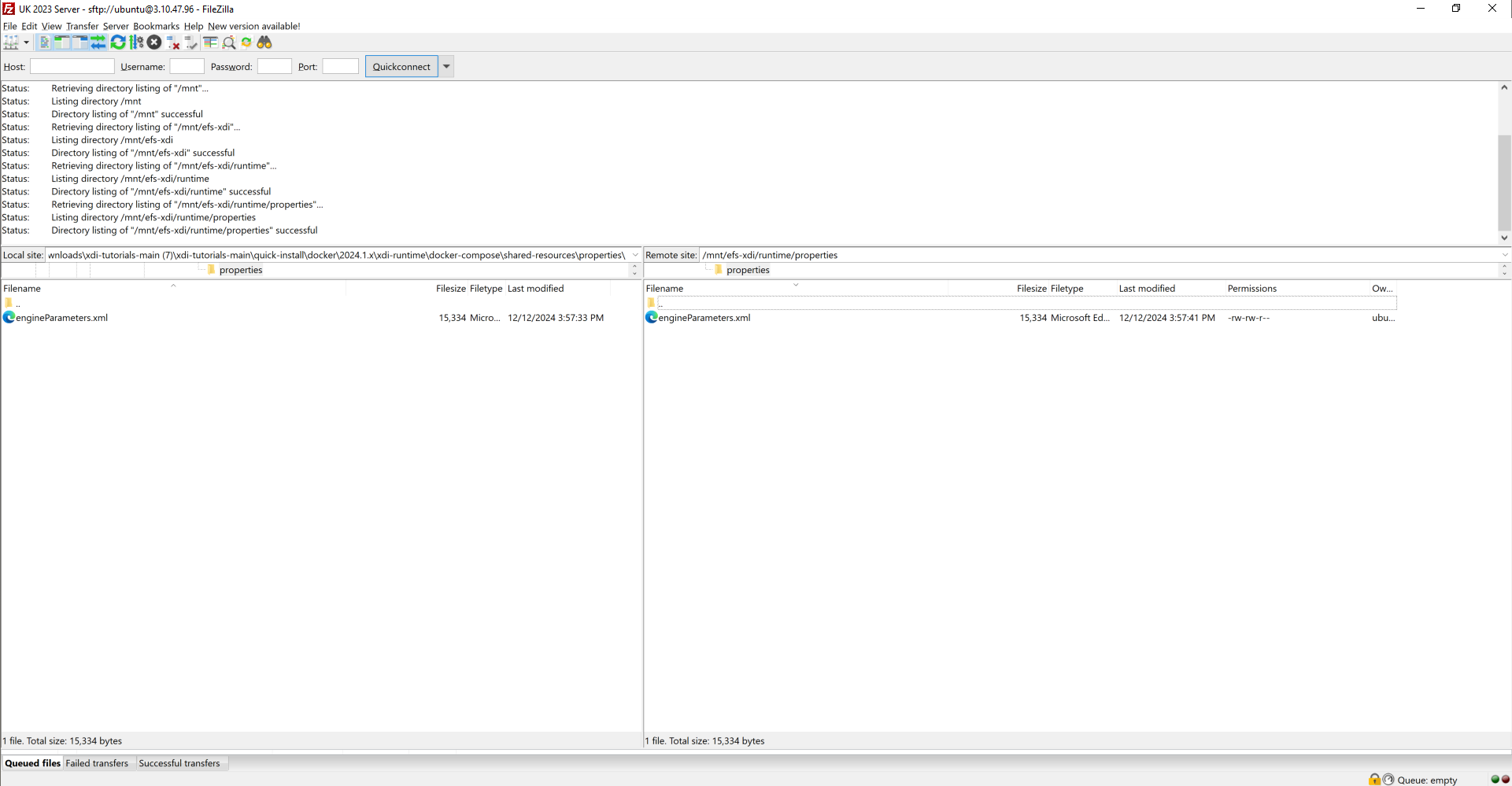Open the Bookmarks menu
The image size is (1512, 786).
(156, 26)
